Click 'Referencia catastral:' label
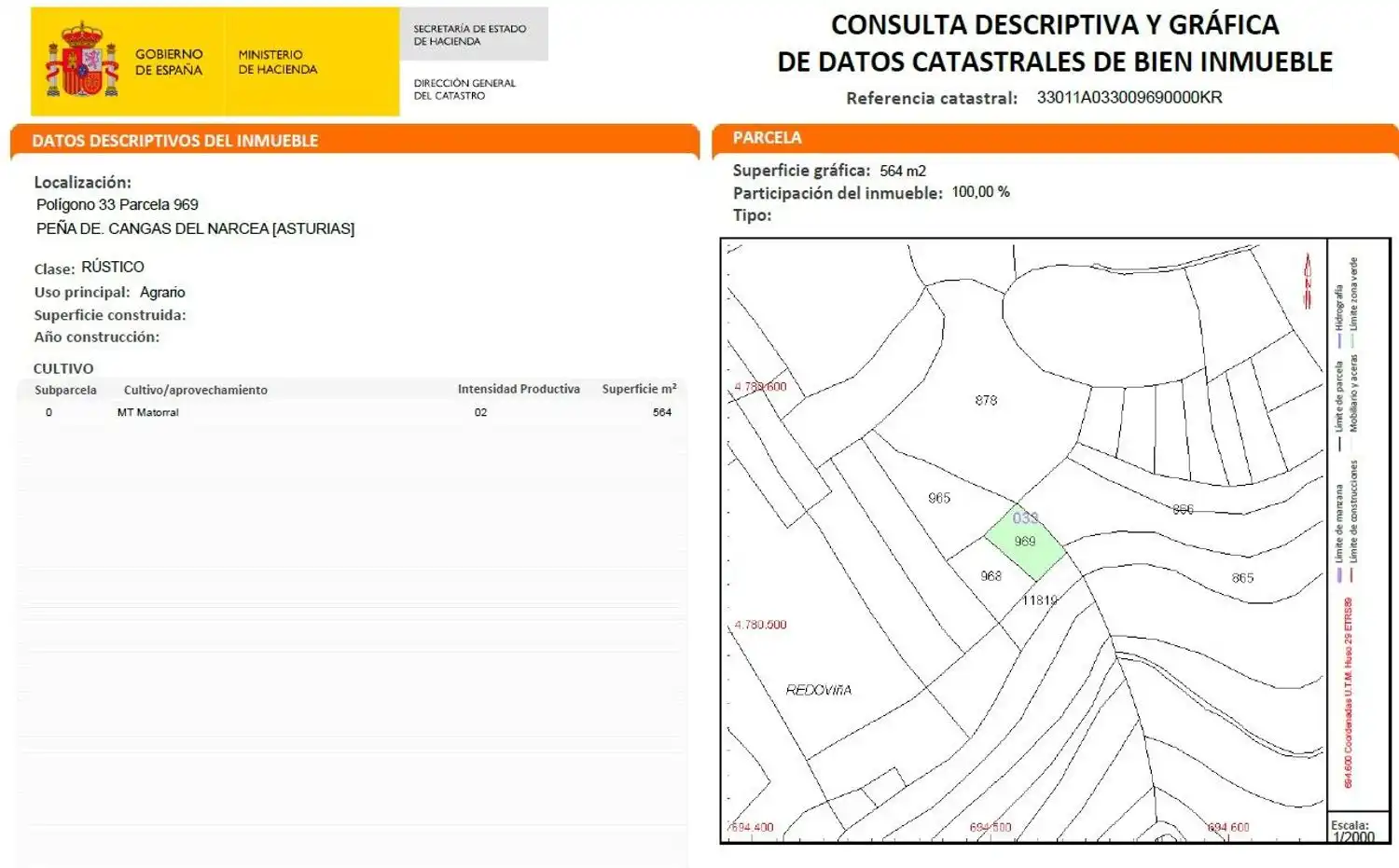 [x=931, y=98]
